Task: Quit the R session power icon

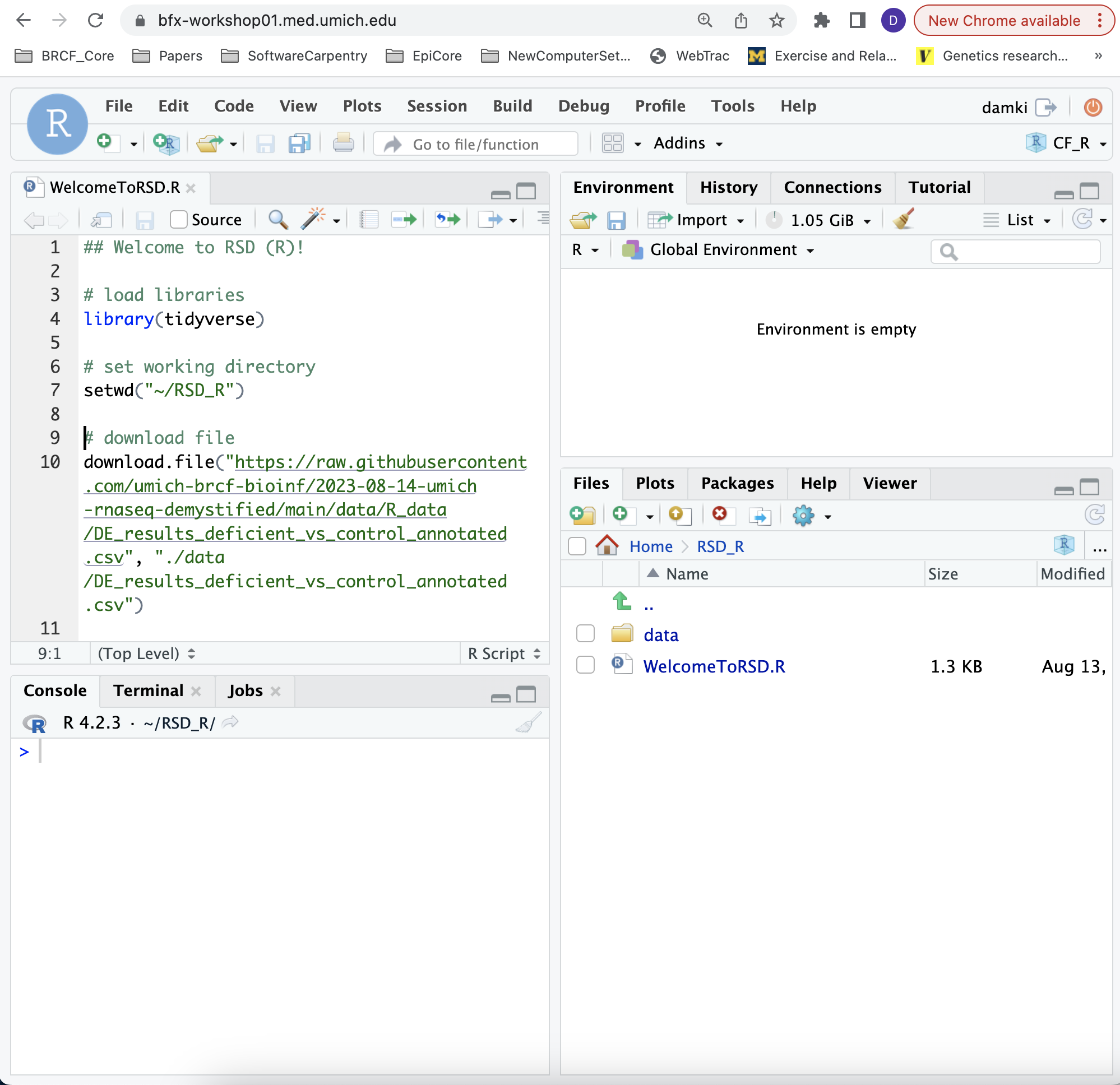Action: pos(1093,108)
